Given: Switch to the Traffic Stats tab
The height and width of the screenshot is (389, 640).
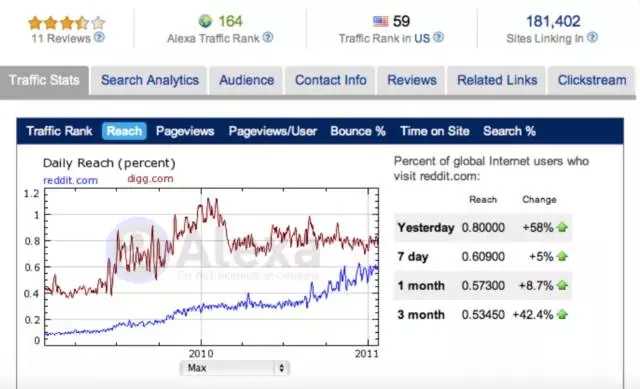Looking at the screenshot, I should [x=44, y=80].
